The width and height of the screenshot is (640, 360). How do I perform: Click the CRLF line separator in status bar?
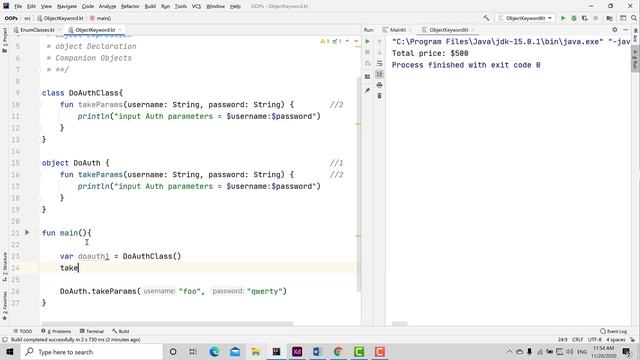click(578, 340)
